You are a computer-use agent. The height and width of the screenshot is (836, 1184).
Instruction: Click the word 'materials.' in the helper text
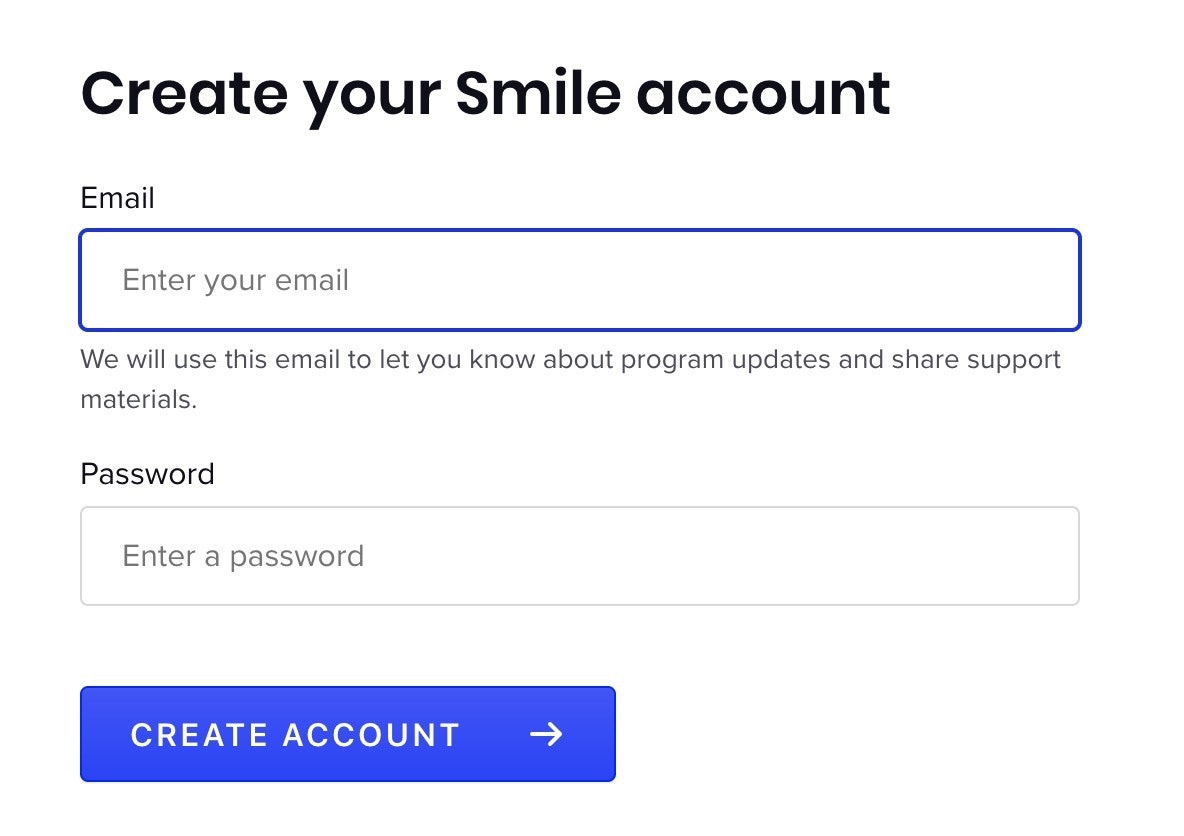(139, 399)
